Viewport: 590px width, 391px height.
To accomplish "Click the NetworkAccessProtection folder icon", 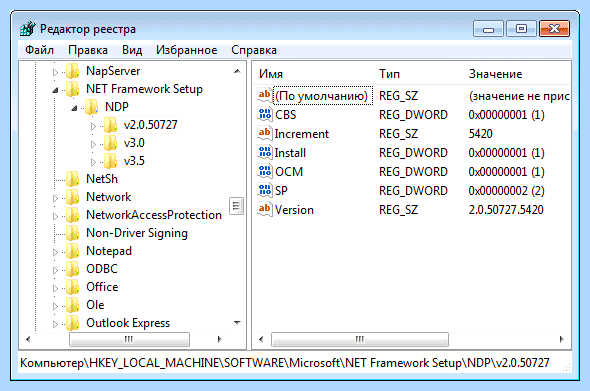I will point(72,215).
